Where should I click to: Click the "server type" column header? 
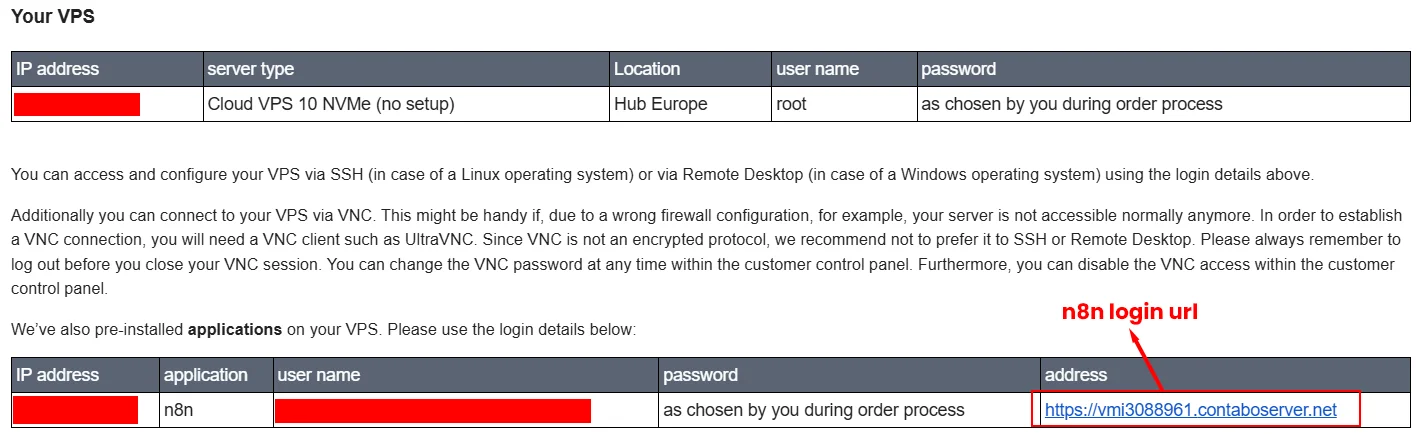(x=250, y=69)
